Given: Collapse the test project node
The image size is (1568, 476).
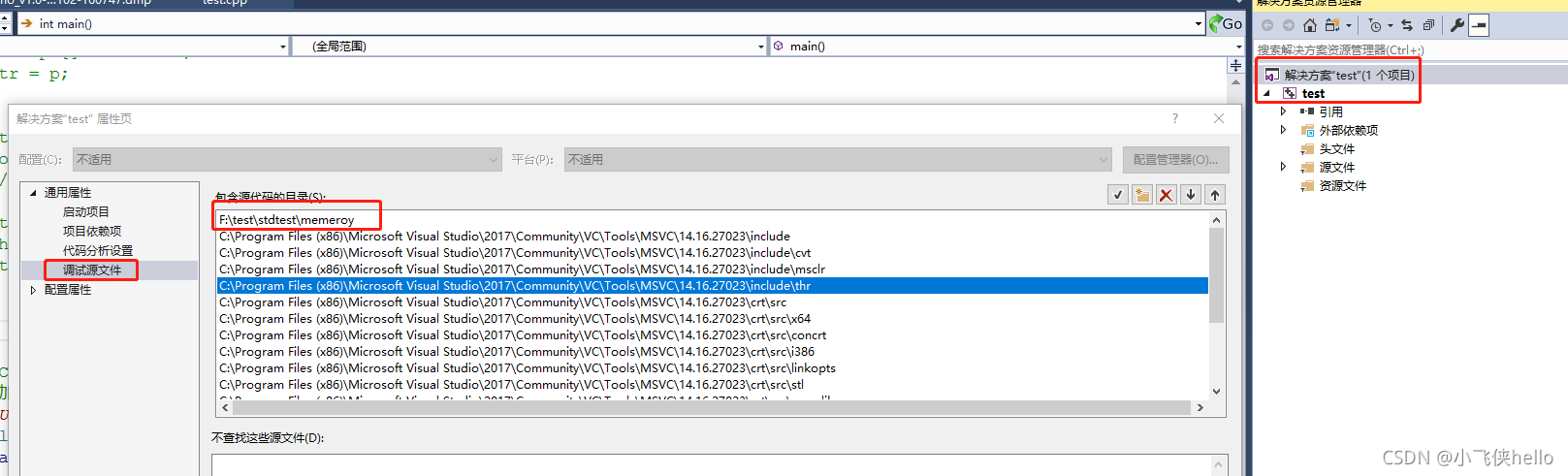Looking at the screenshot, I should tap(1266, 93).
